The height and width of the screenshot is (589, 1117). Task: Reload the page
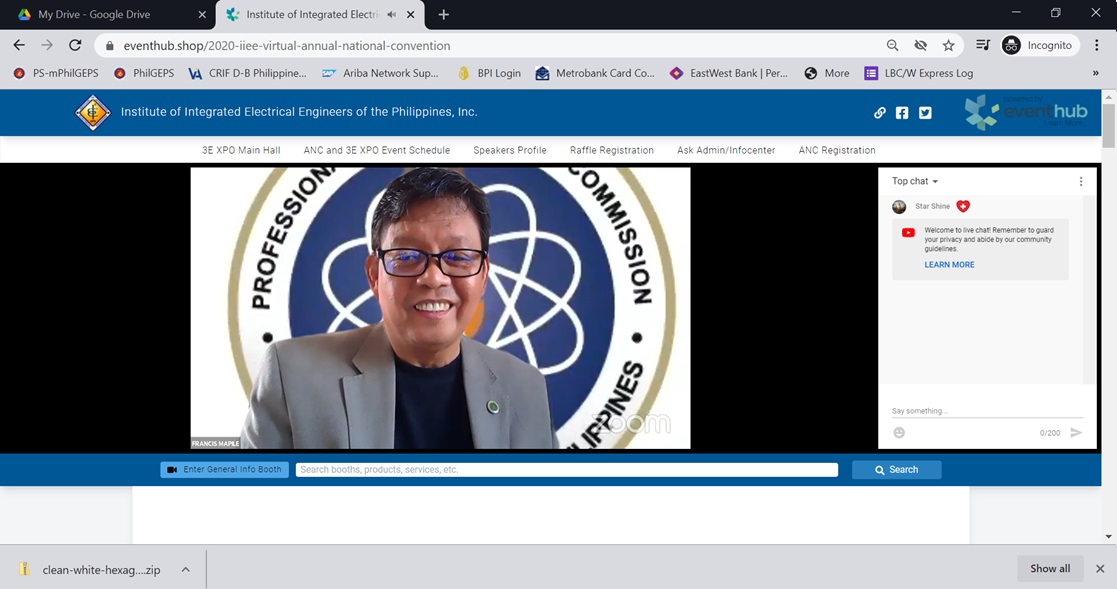pyautogui.click(x=75, y=46)
